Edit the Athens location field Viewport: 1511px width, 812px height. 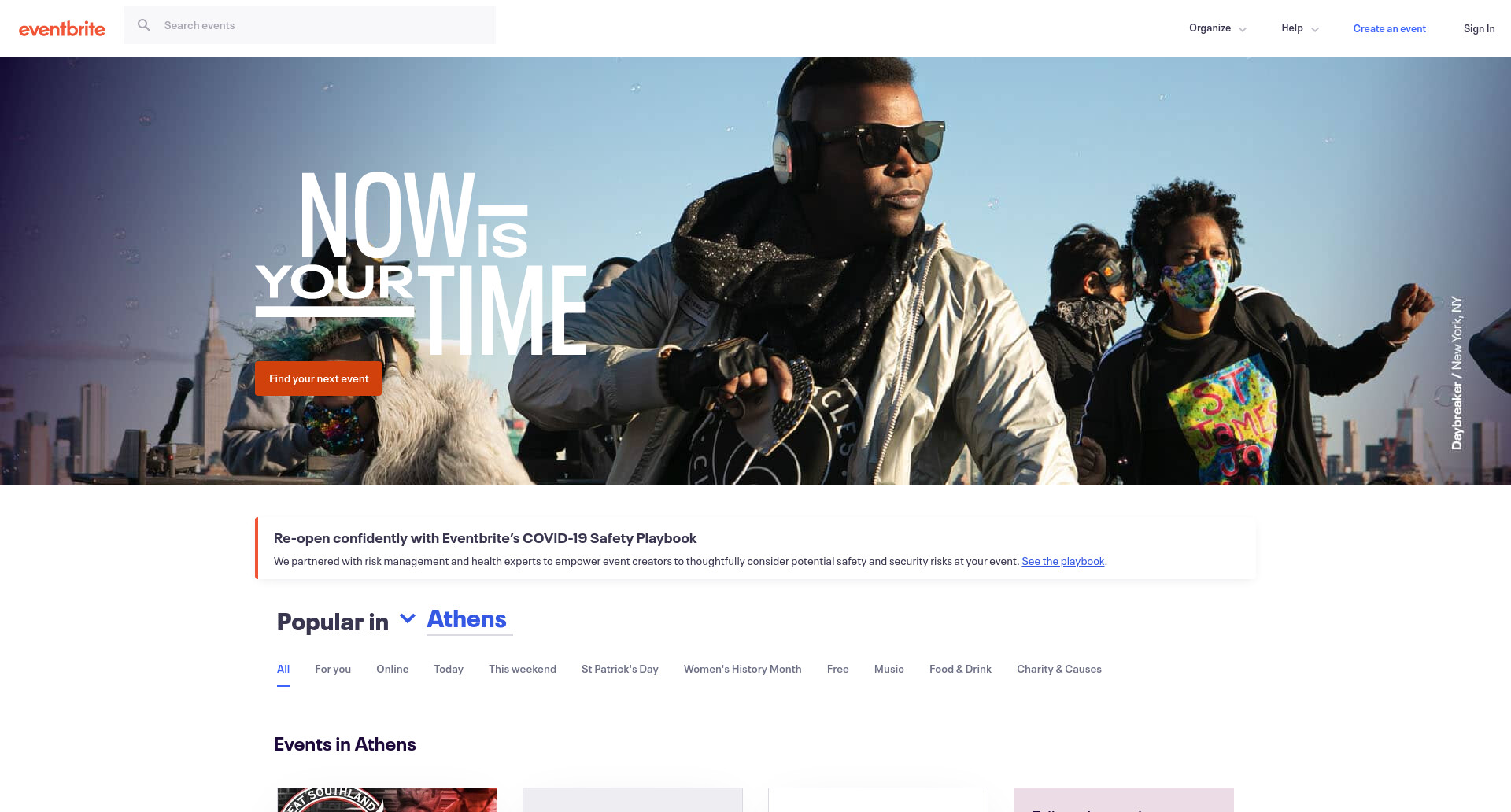tap(469, 620)
